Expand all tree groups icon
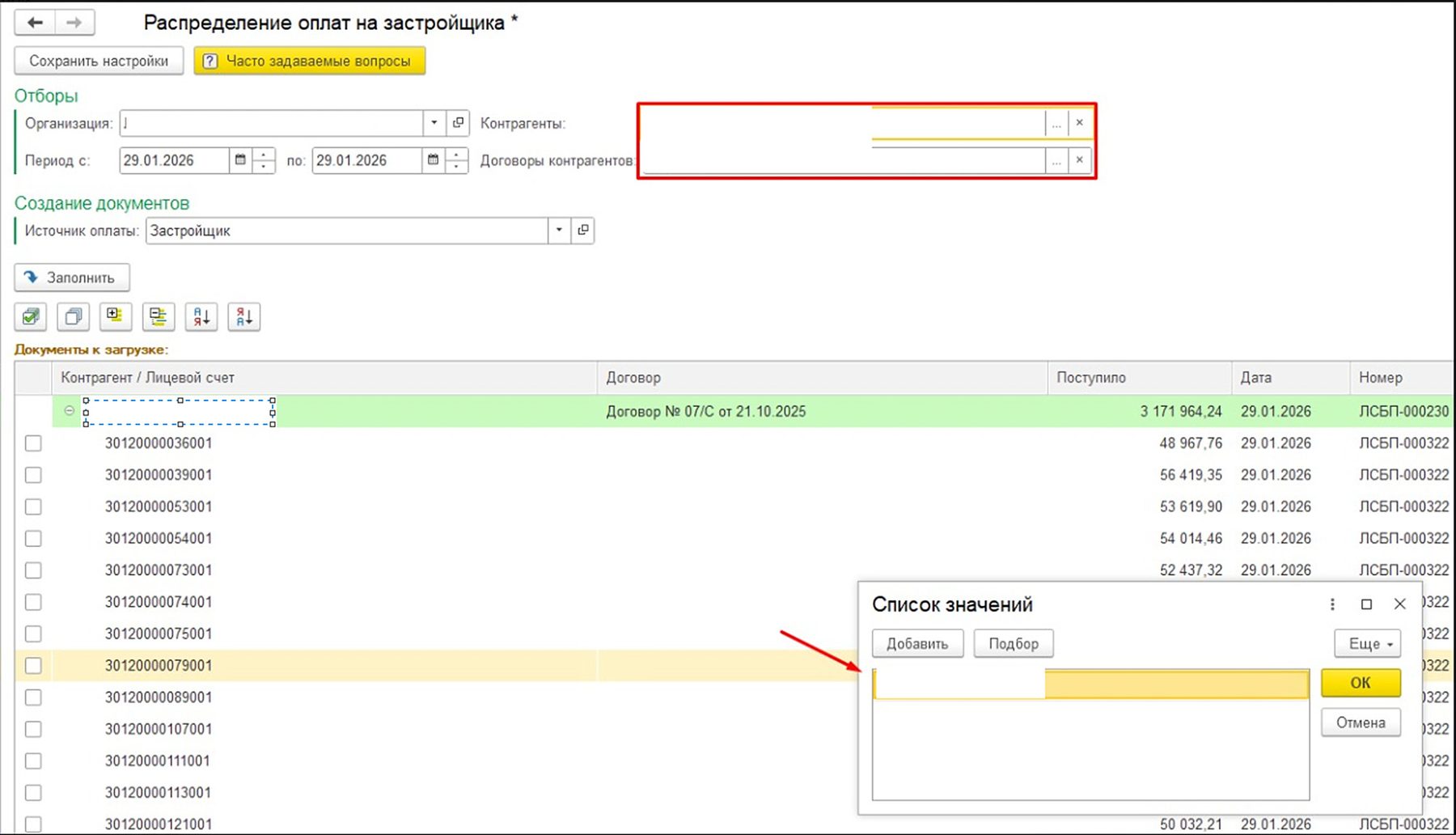1456x835 pixels. (x=116, y=316)
